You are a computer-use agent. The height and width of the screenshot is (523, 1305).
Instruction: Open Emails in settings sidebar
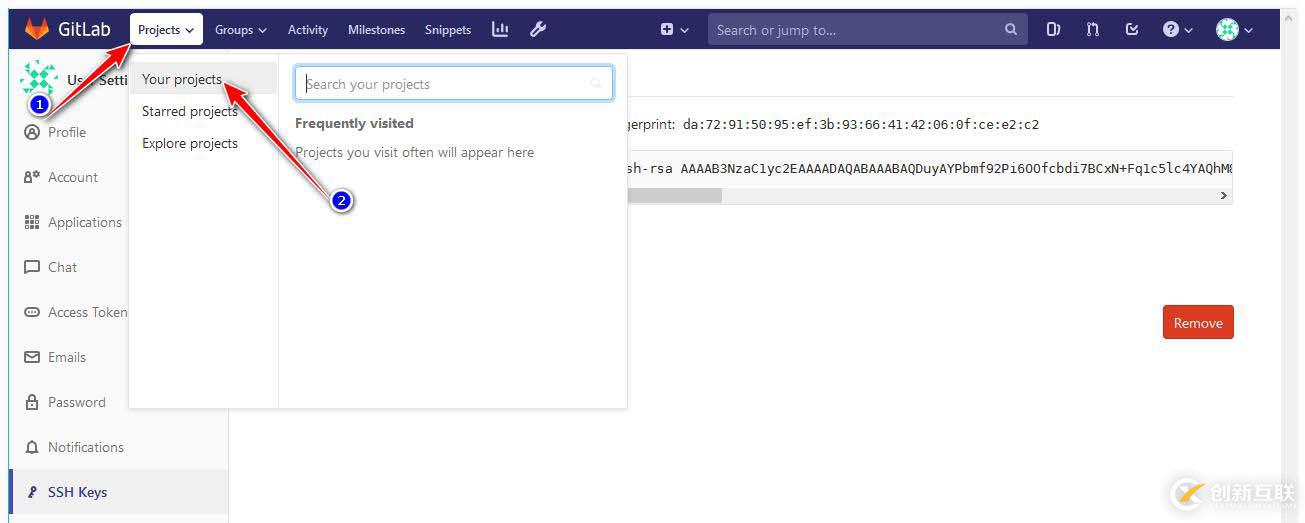point(67,357)
